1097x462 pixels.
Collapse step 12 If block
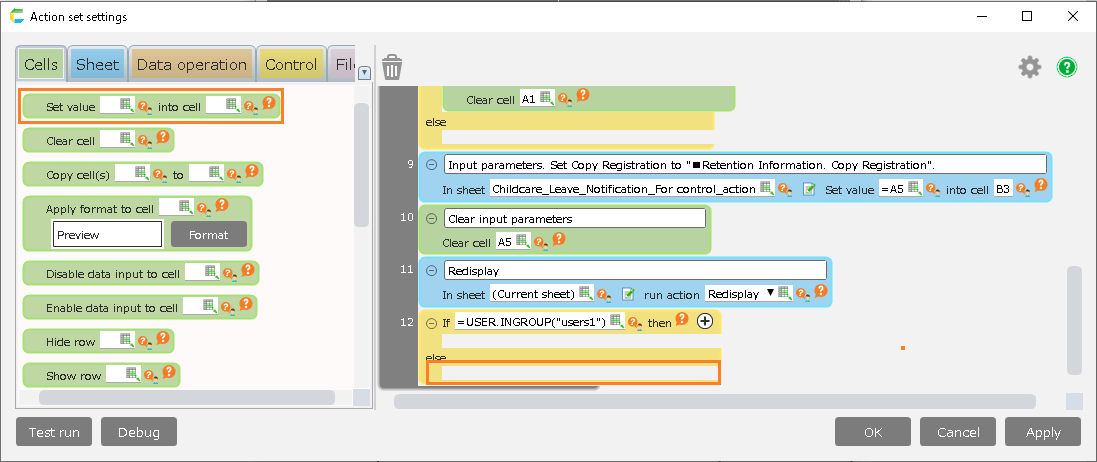[x=432, y=322]
